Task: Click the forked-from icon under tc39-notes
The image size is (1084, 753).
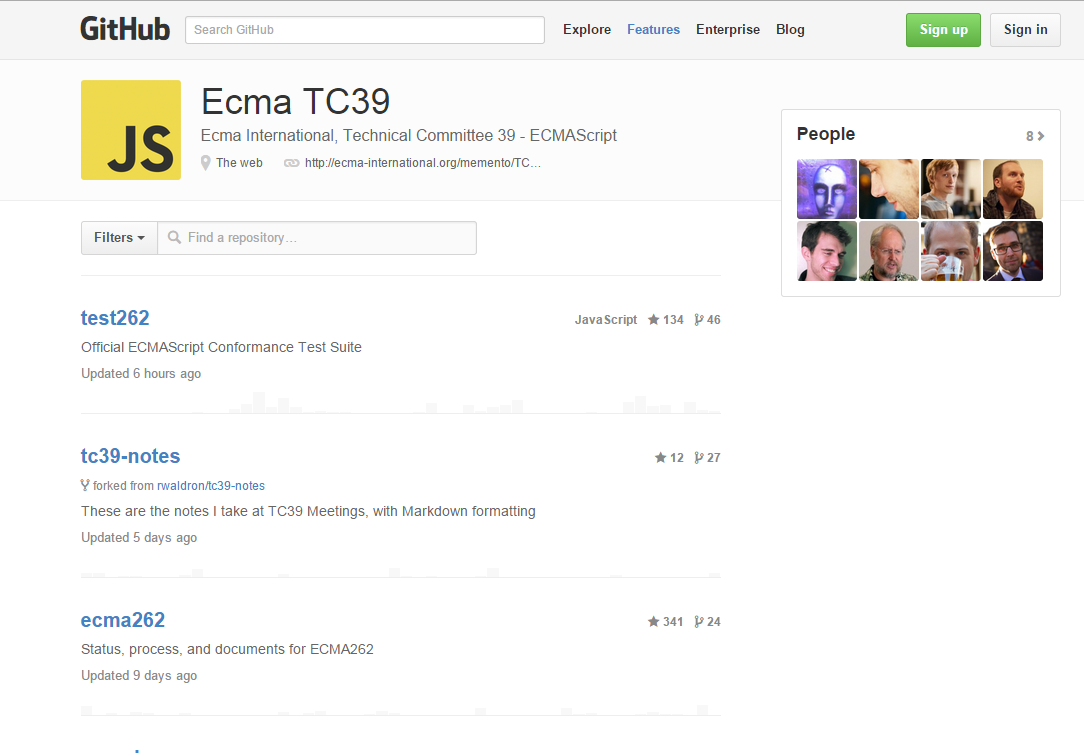Action: coord(85,485)
